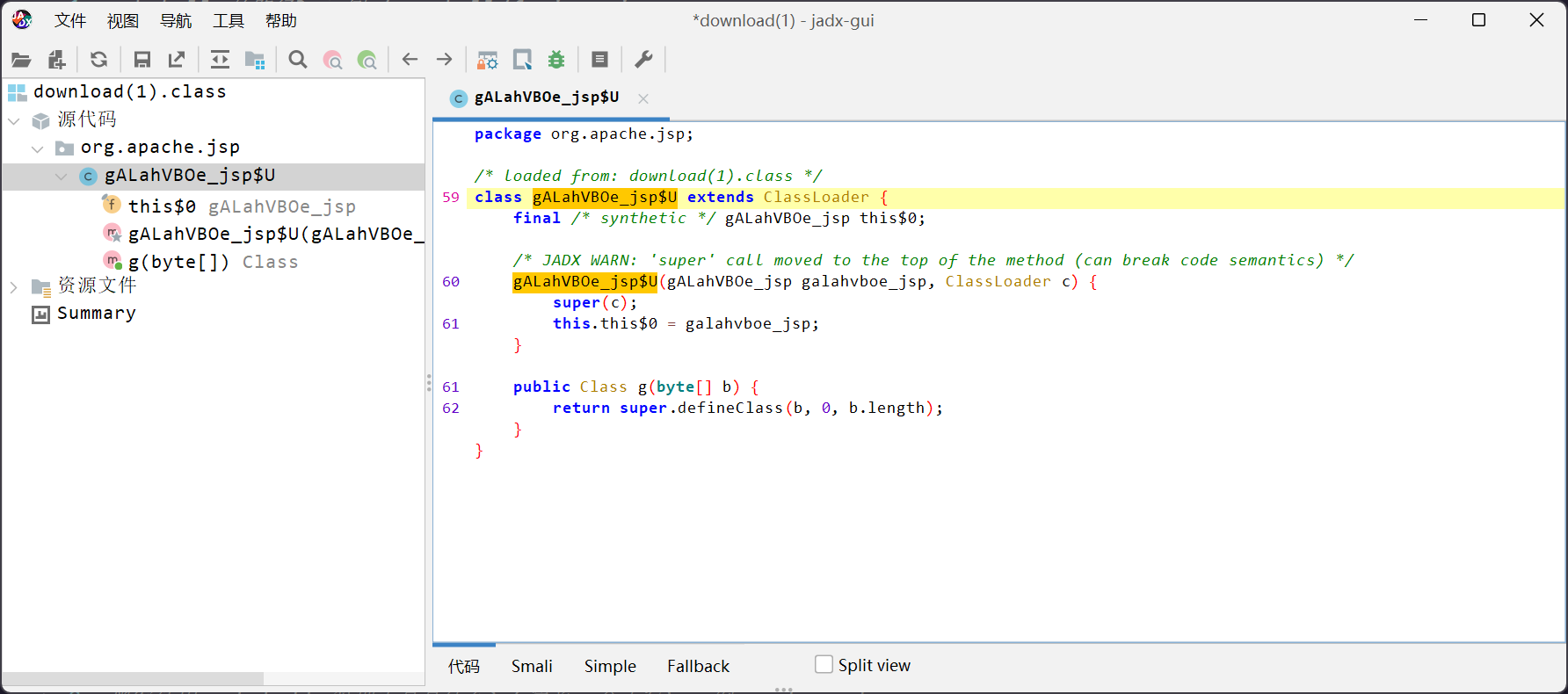
Task: Open Preferences with the wrench icon
Action: (643, 60)
